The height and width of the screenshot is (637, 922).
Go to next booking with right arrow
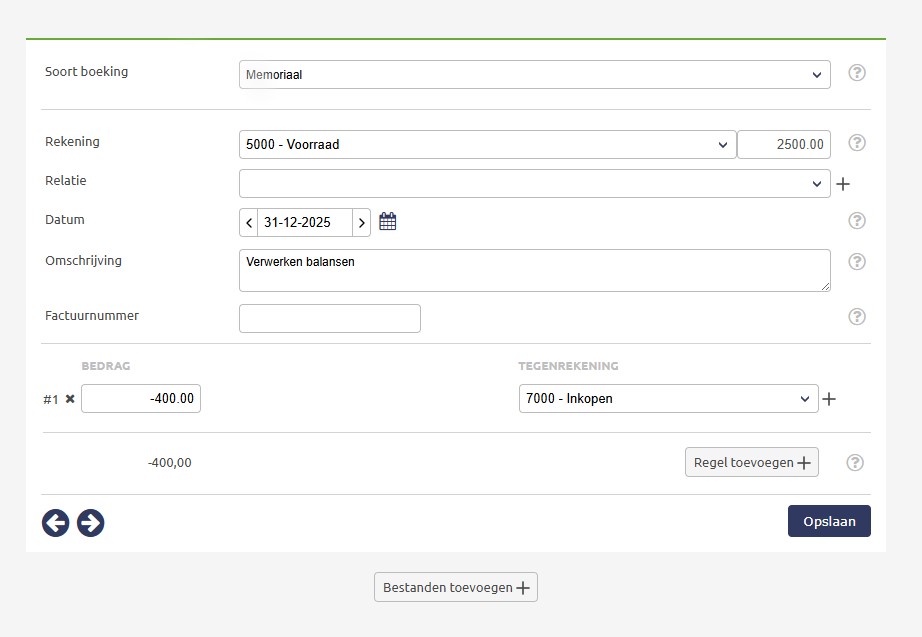click(x=91, y=522)
